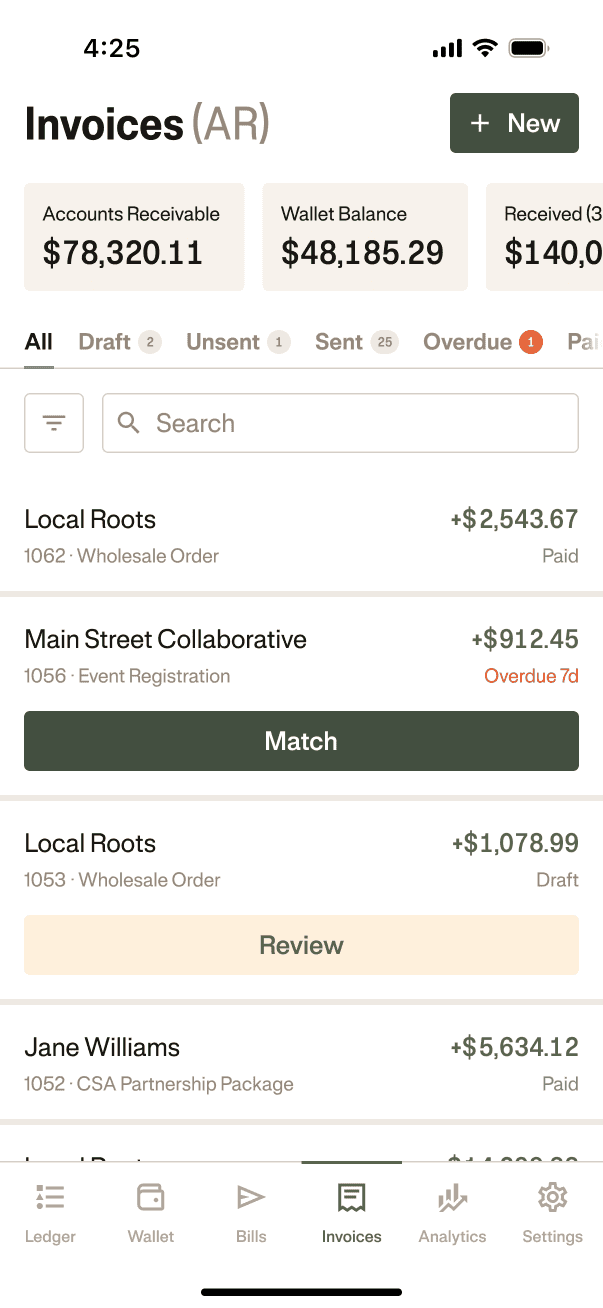
Task: Click the magnifying glass search icon
Action: click(x=128, y=423)
